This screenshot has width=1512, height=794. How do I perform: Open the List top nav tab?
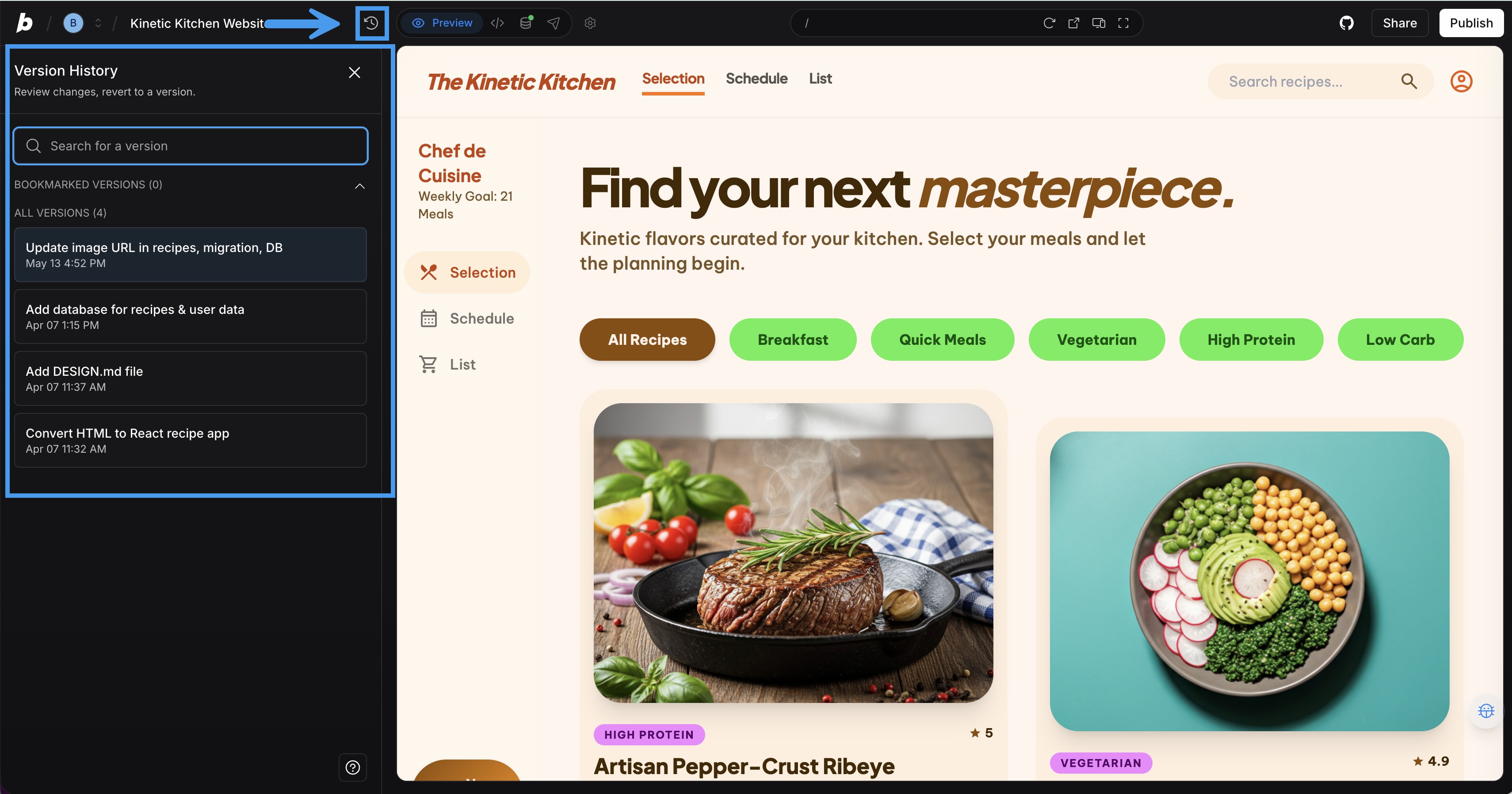[821, 79]
